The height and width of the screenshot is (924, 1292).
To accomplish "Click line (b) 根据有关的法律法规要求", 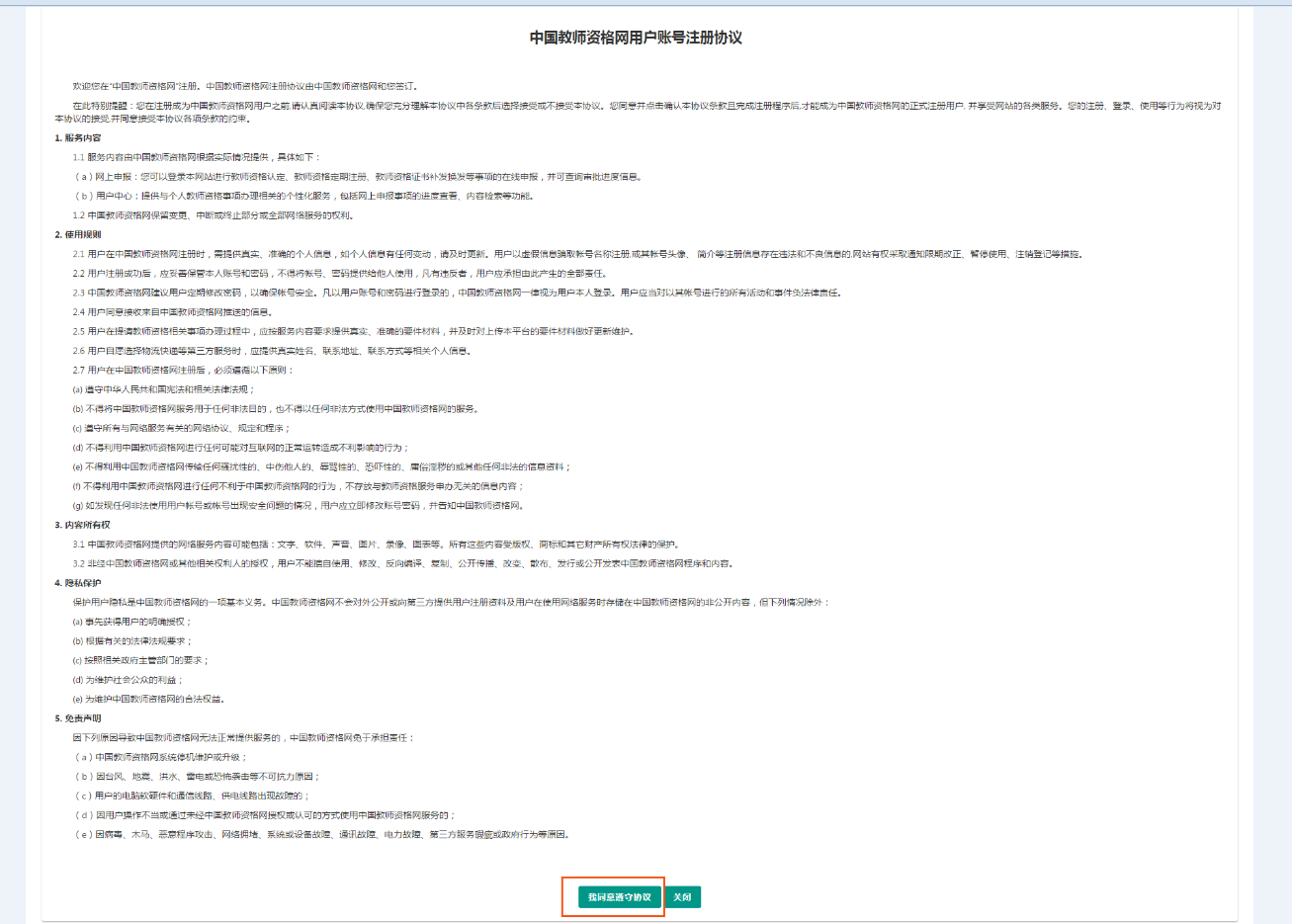I will pos(132,640).
